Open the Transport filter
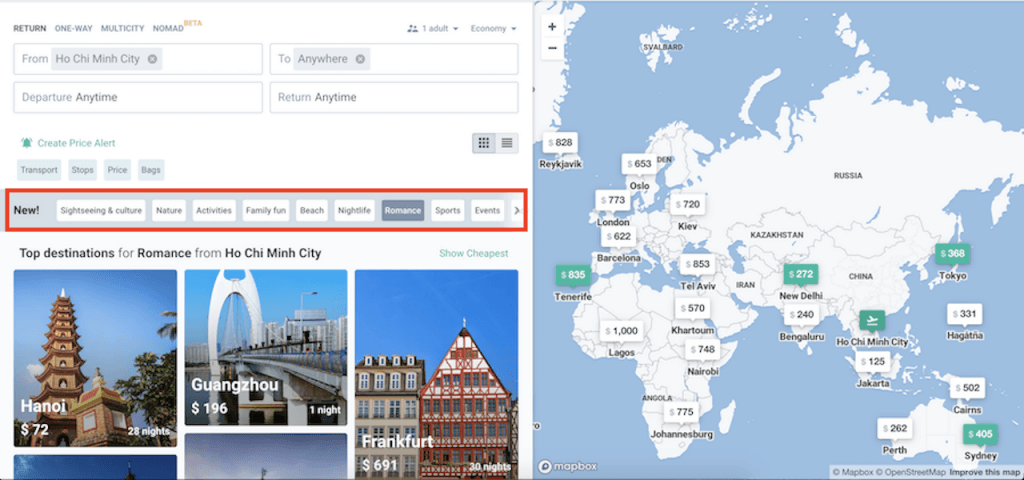1024x480 pixels. pos(39,170)
